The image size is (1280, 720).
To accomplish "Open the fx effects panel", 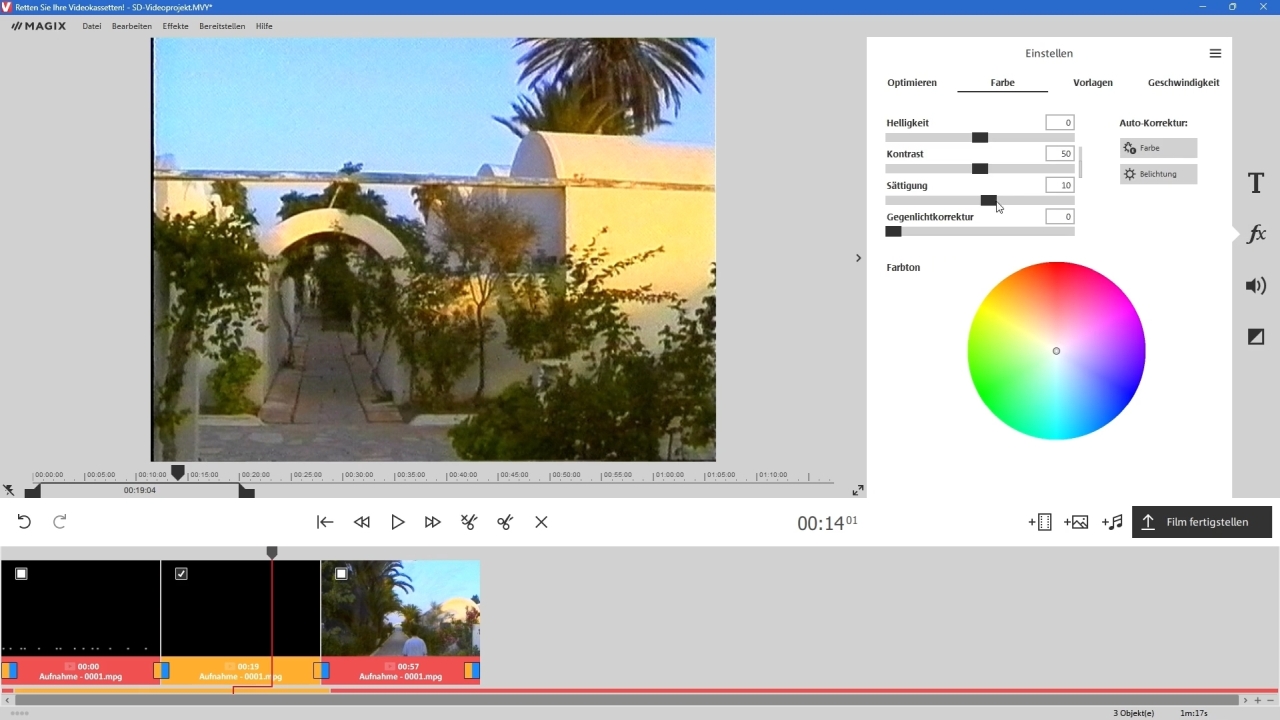I will 1256,234.
